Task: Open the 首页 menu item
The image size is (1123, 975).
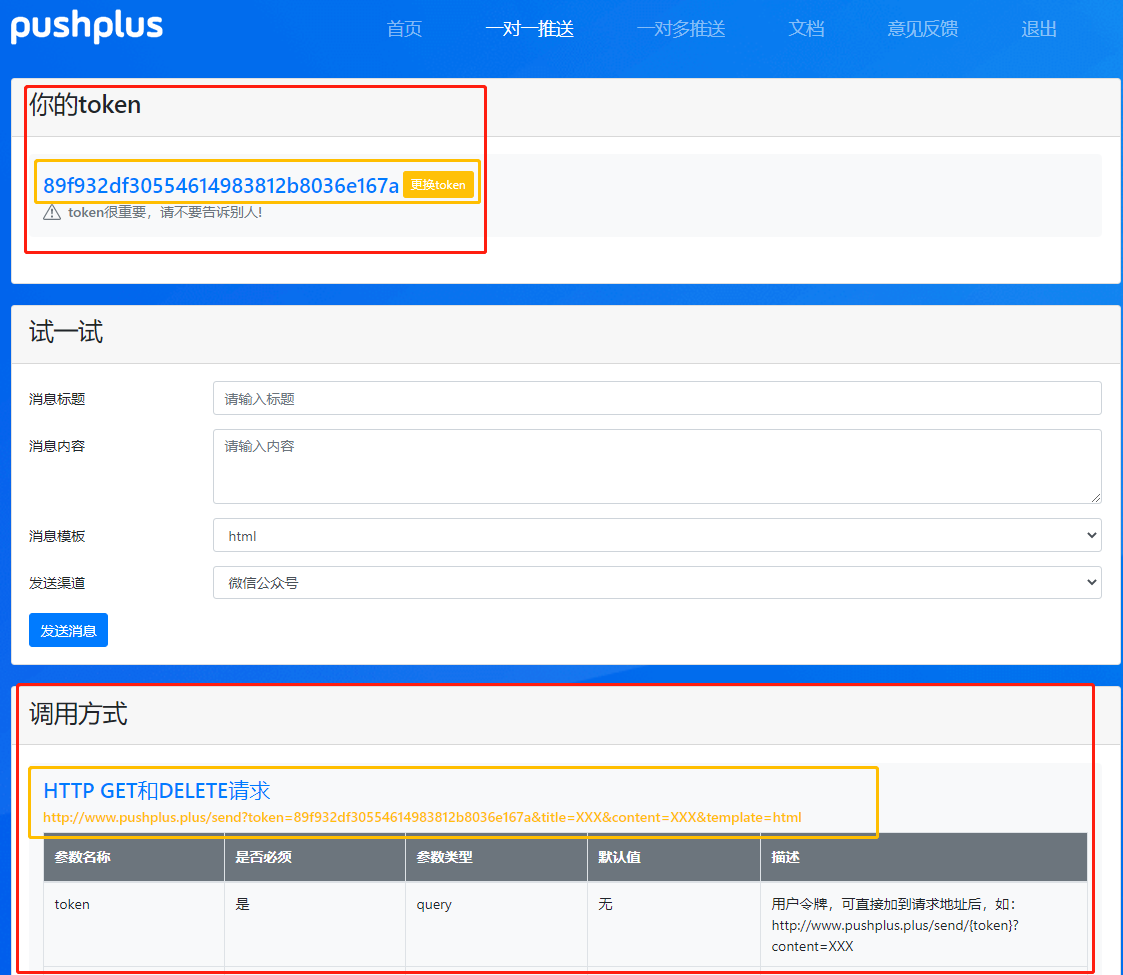Action: 403,29
